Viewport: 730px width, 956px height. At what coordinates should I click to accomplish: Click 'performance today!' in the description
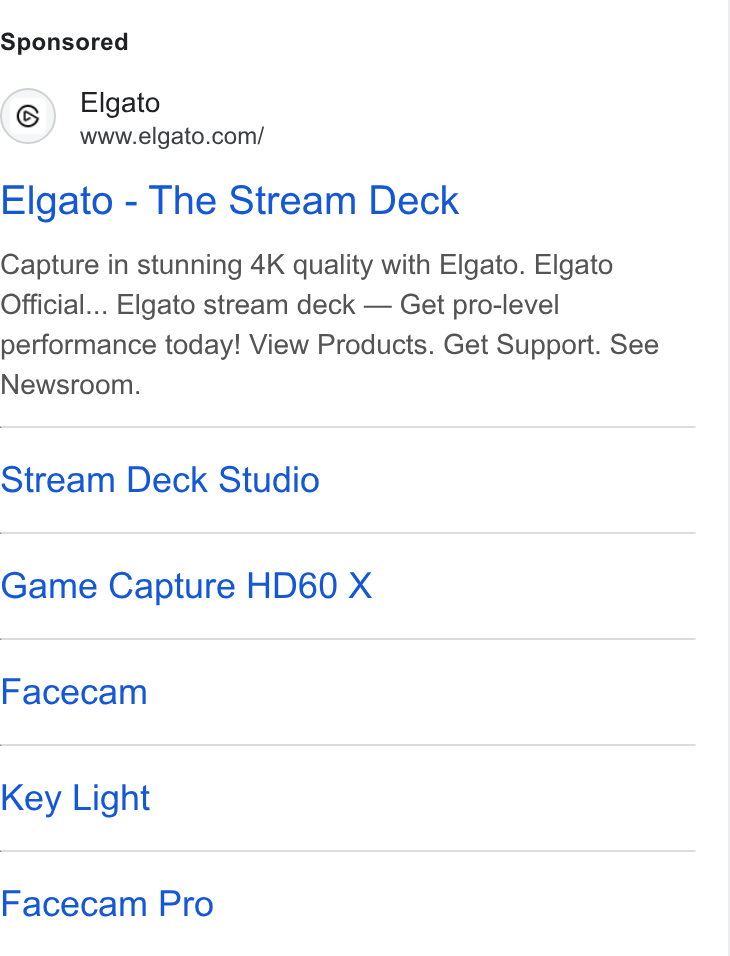pyautogui.click(x=120, y=345)
